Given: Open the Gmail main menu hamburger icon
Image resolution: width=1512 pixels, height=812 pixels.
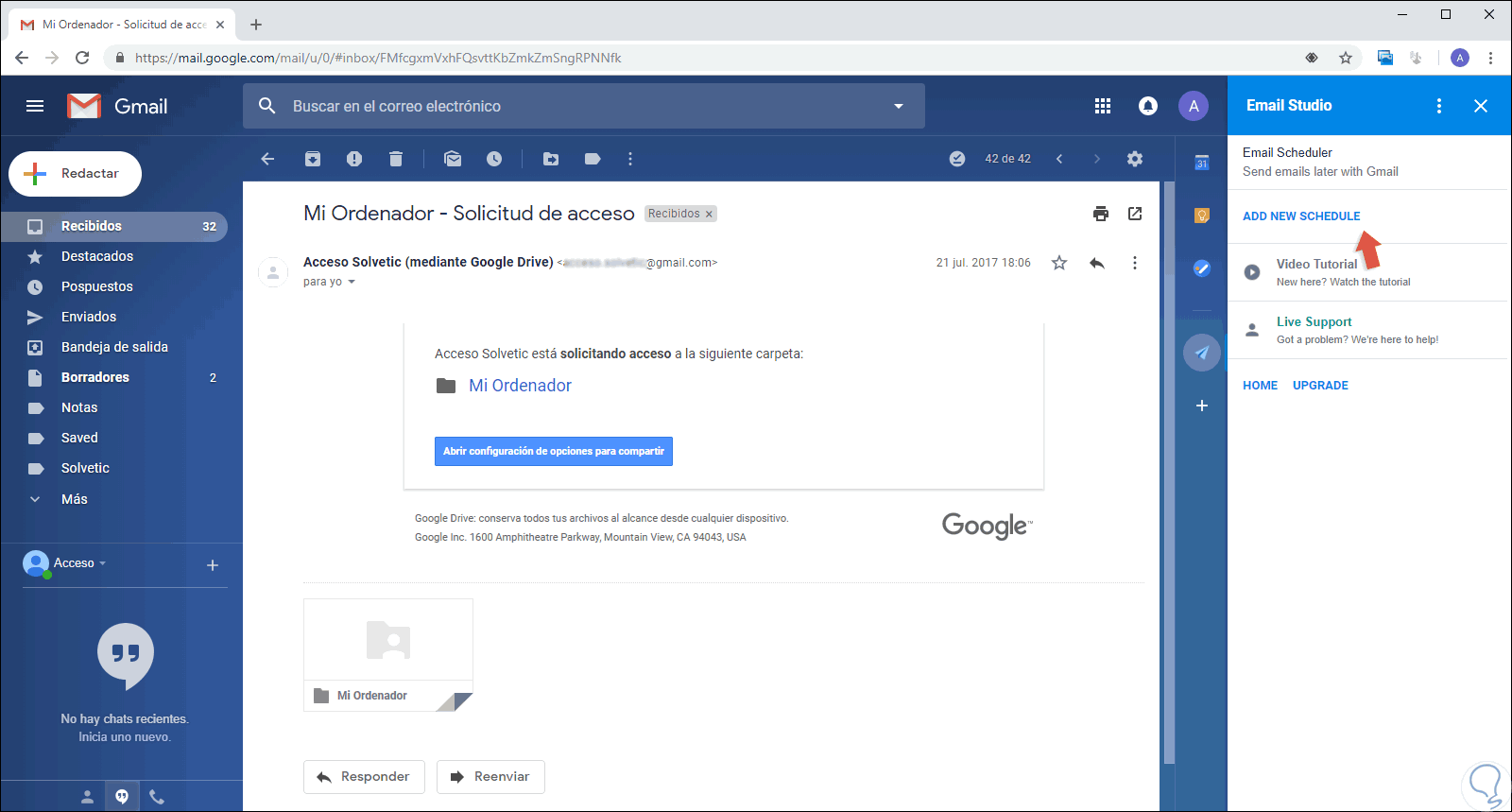Looking at the screenshot, I should [35, 106].
